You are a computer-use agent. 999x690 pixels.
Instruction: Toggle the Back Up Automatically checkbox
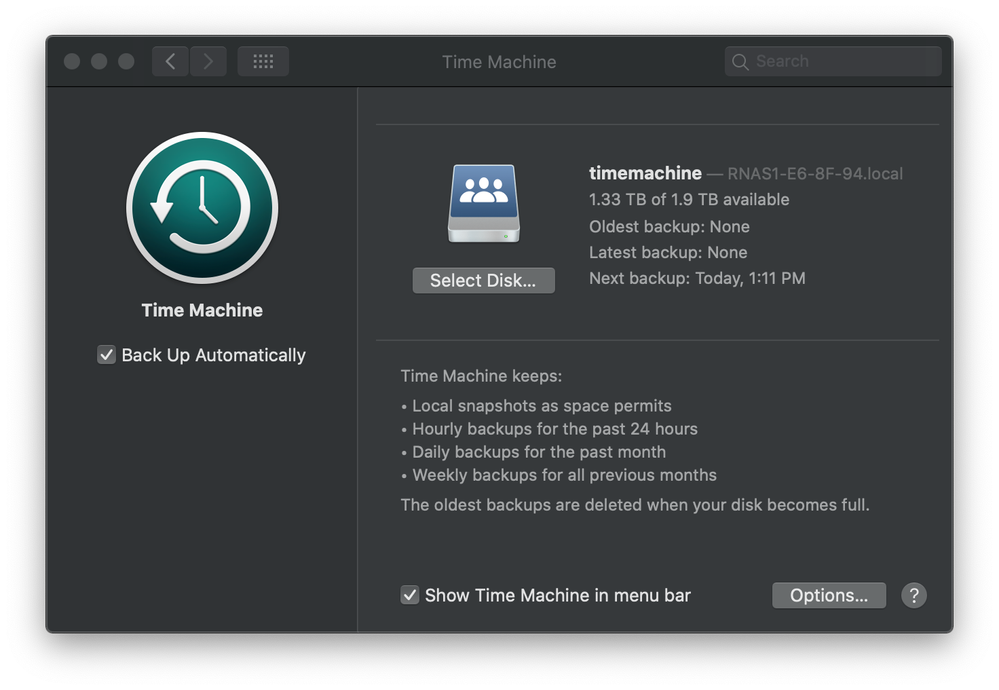pos(106,355)
